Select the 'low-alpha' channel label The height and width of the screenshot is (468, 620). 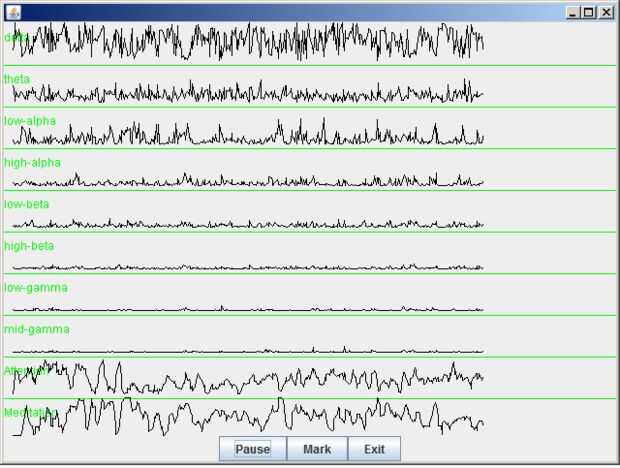point(30,121)
